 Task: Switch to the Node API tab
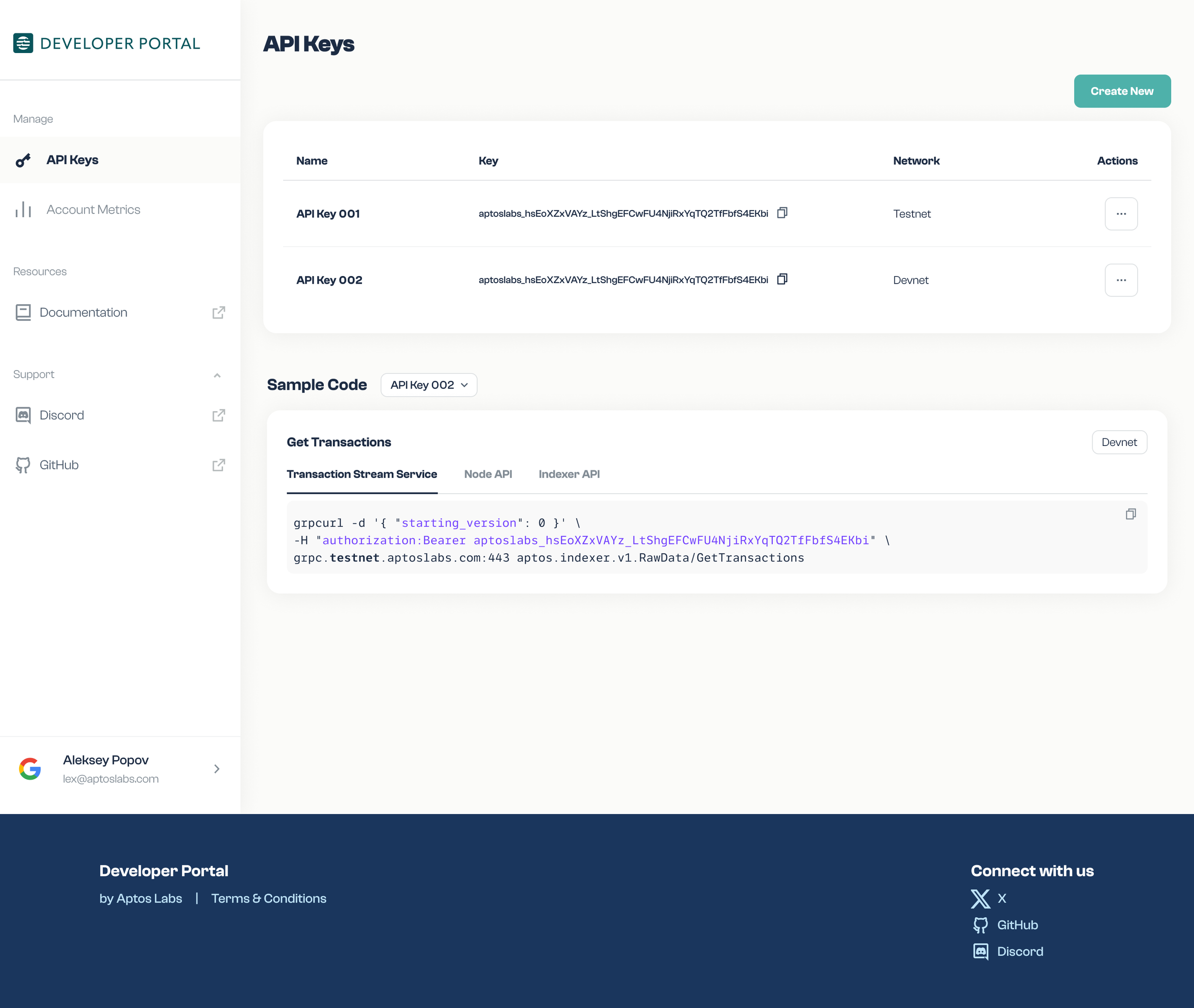point(488,474)
